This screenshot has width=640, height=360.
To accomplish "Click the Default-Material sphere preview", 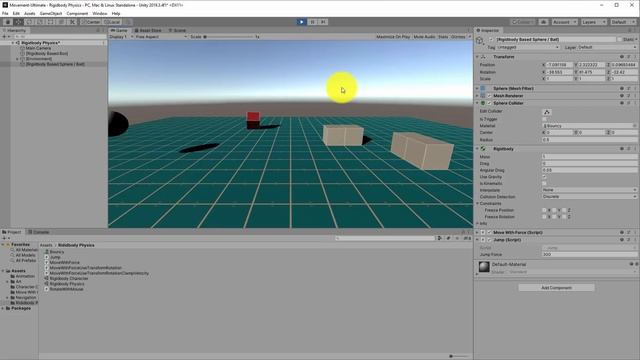I will pos(484,267).
